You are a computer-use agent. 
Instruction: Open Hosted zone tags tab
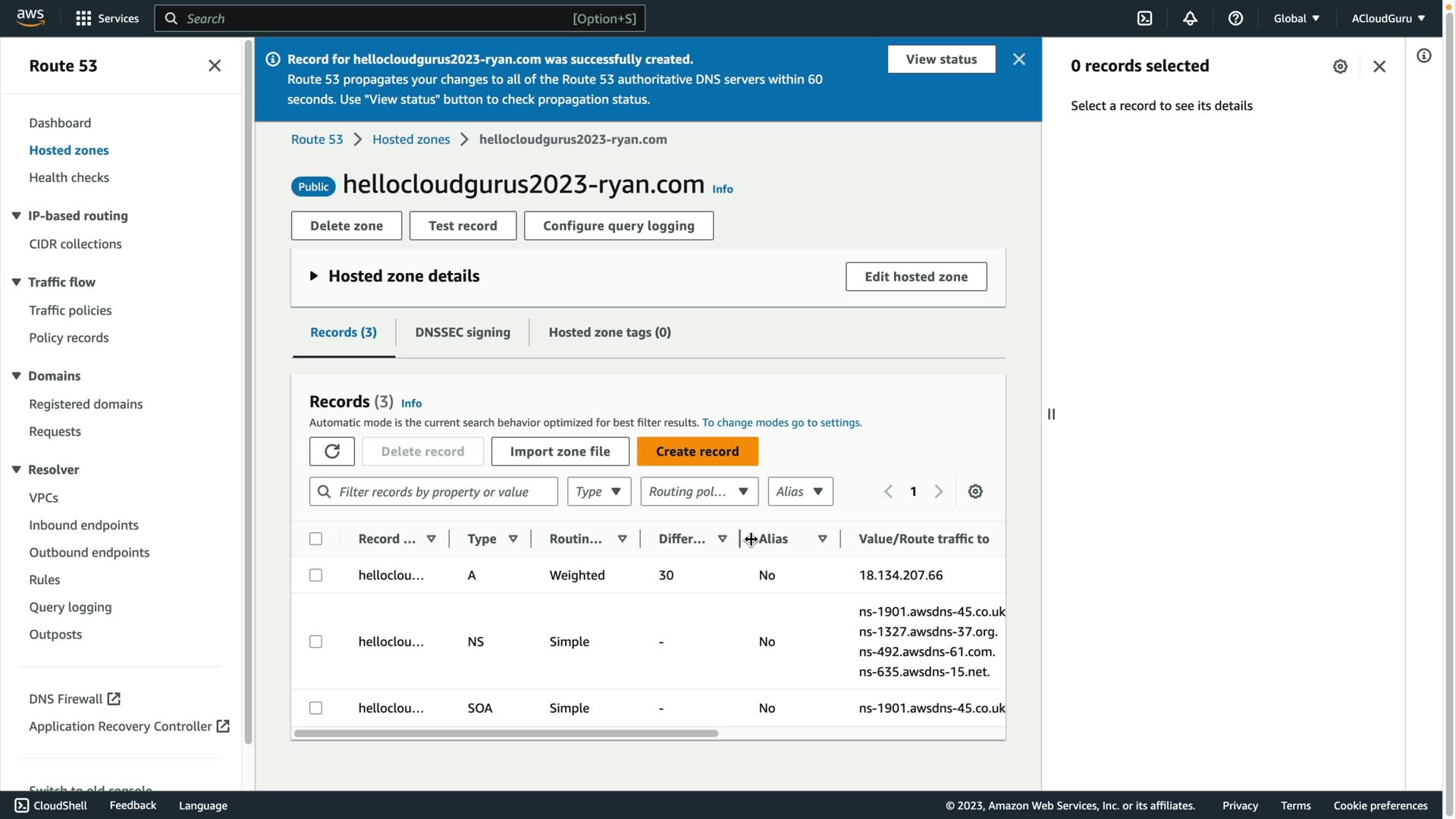(x=610, y=332)
